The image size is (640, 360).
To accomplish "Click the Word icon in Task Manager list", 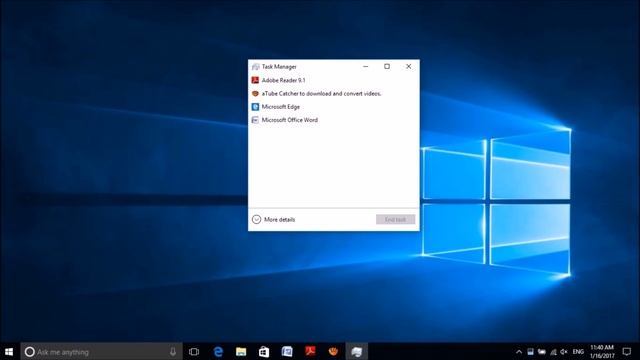I will 255,120.
